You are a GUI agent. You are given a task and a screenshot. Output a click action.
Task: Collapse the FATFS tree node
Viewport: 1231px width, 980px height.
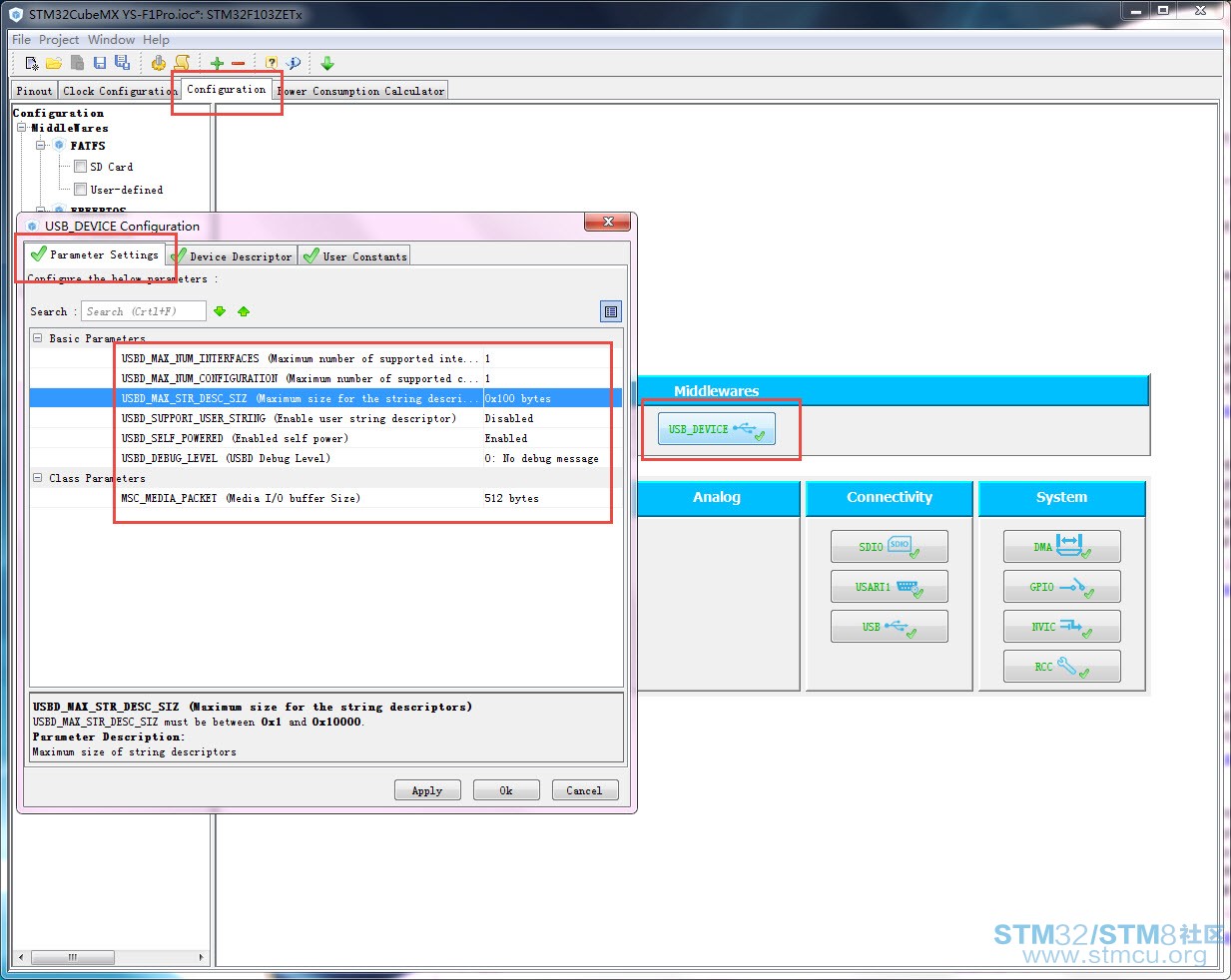41,145
